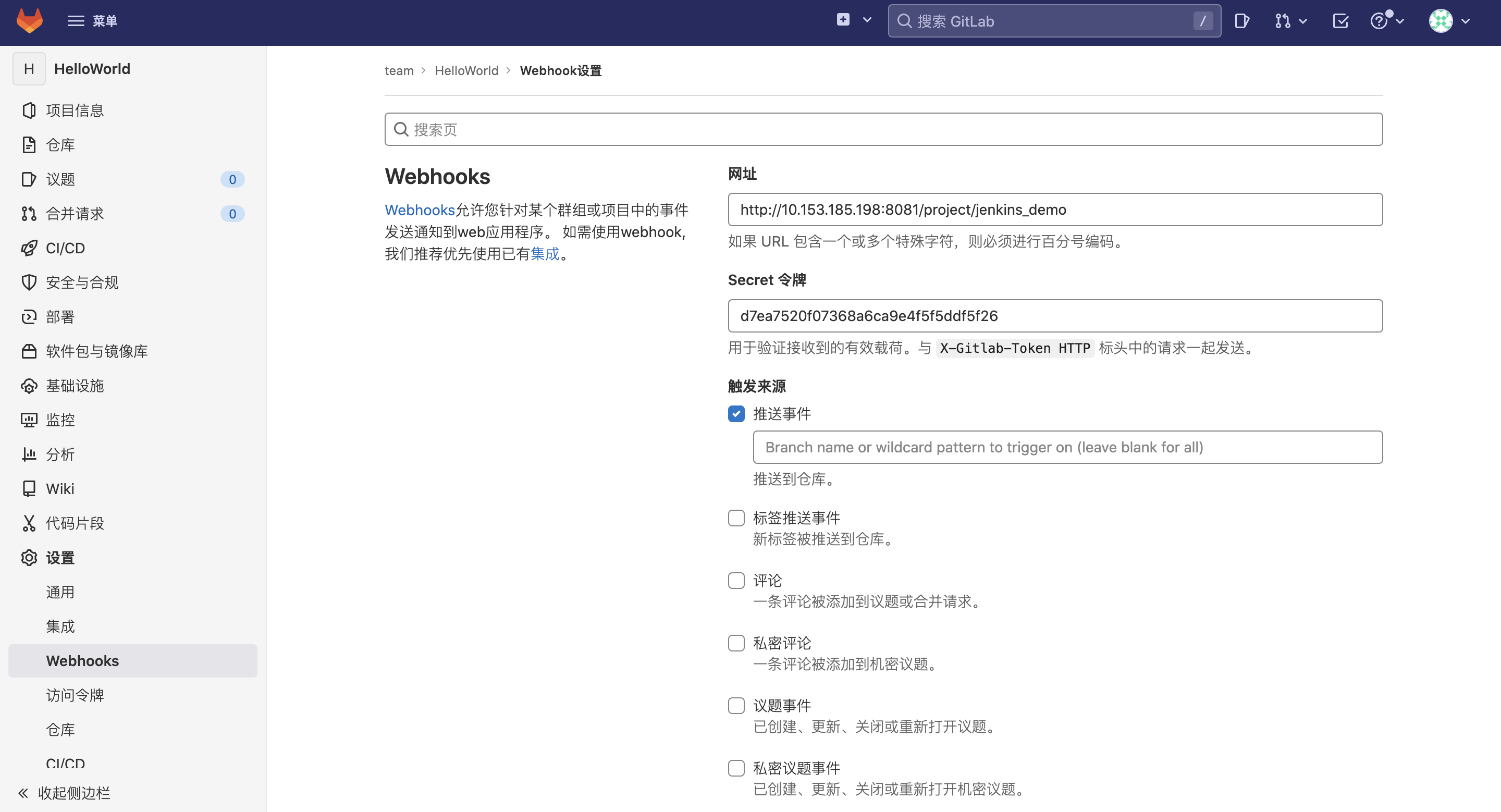Viewport: 1501px width, 812px height.
Task: Click the 部署 deployment icon
Action: 29,317
